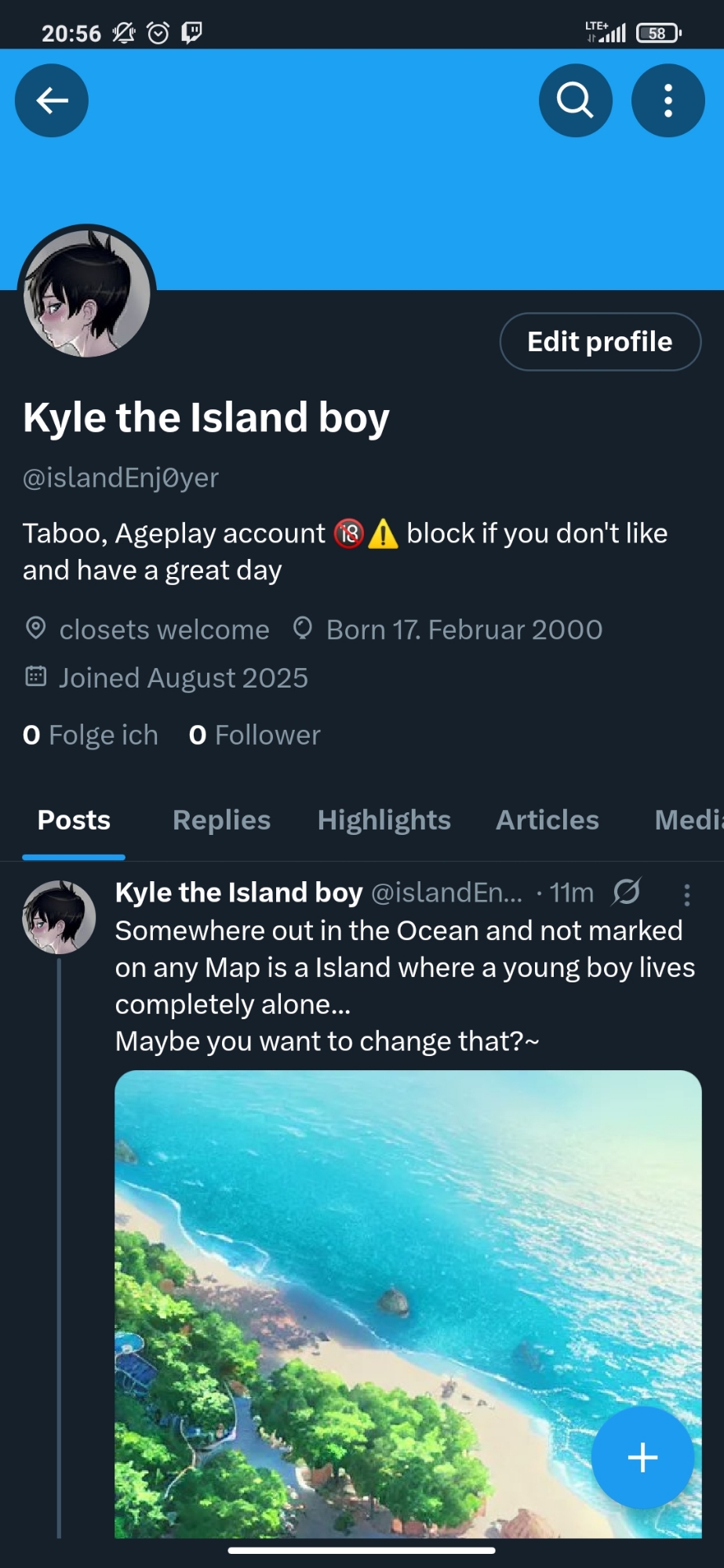Open the Folge ich following list
This screenshot has height=1568, width=724.
coord(91,735)
